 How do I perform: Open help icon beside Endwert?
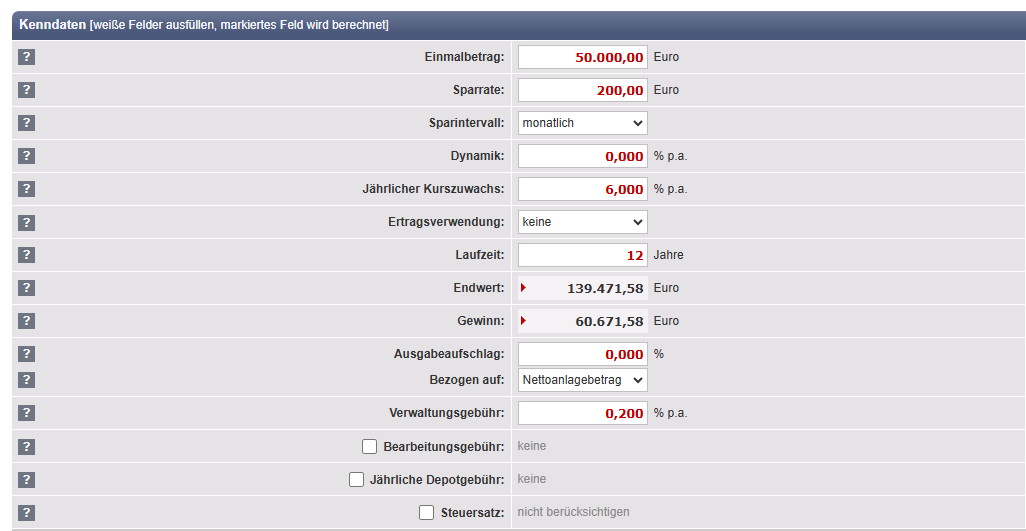point(26,288)
